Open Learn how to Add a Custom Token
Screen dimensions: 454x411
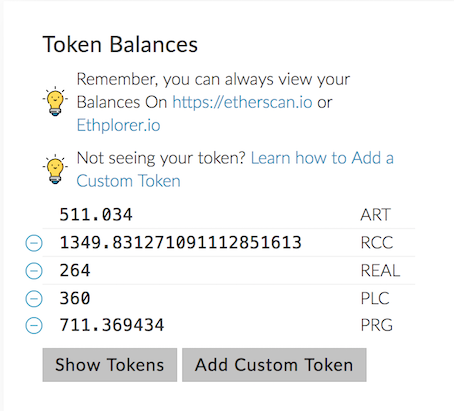tap(235, 169)
